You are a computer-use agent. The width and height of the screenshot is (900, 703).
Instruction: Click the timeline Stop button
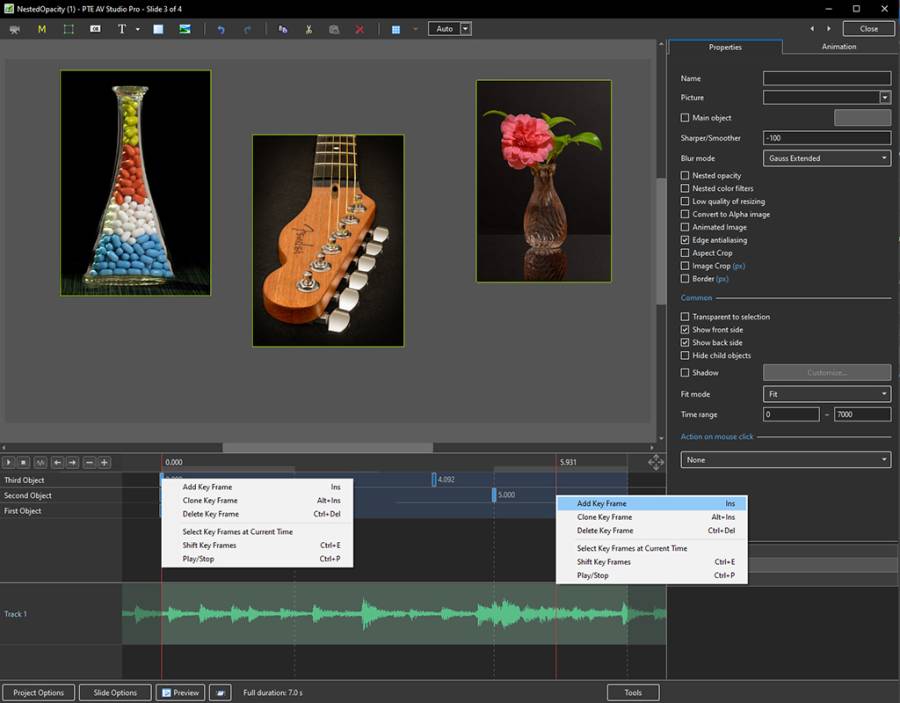point(24,462)
